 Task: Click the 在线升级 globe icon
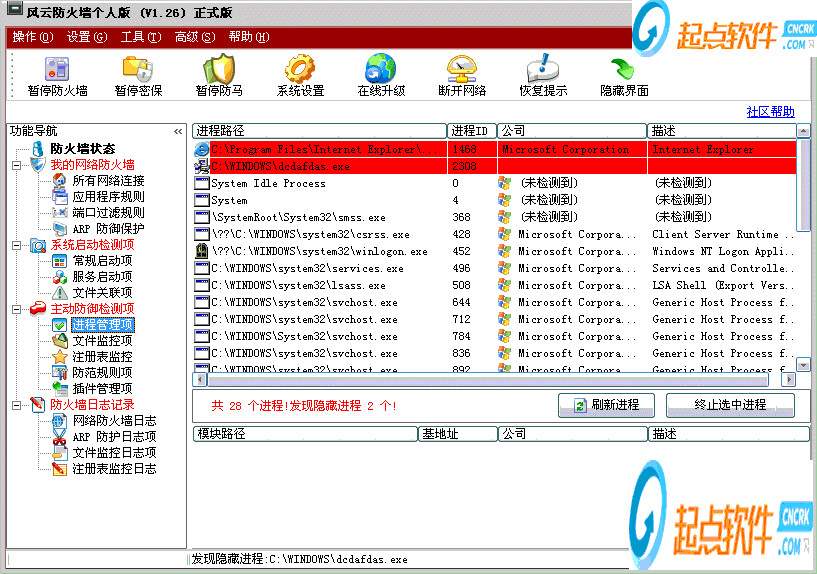click(381, 68)
